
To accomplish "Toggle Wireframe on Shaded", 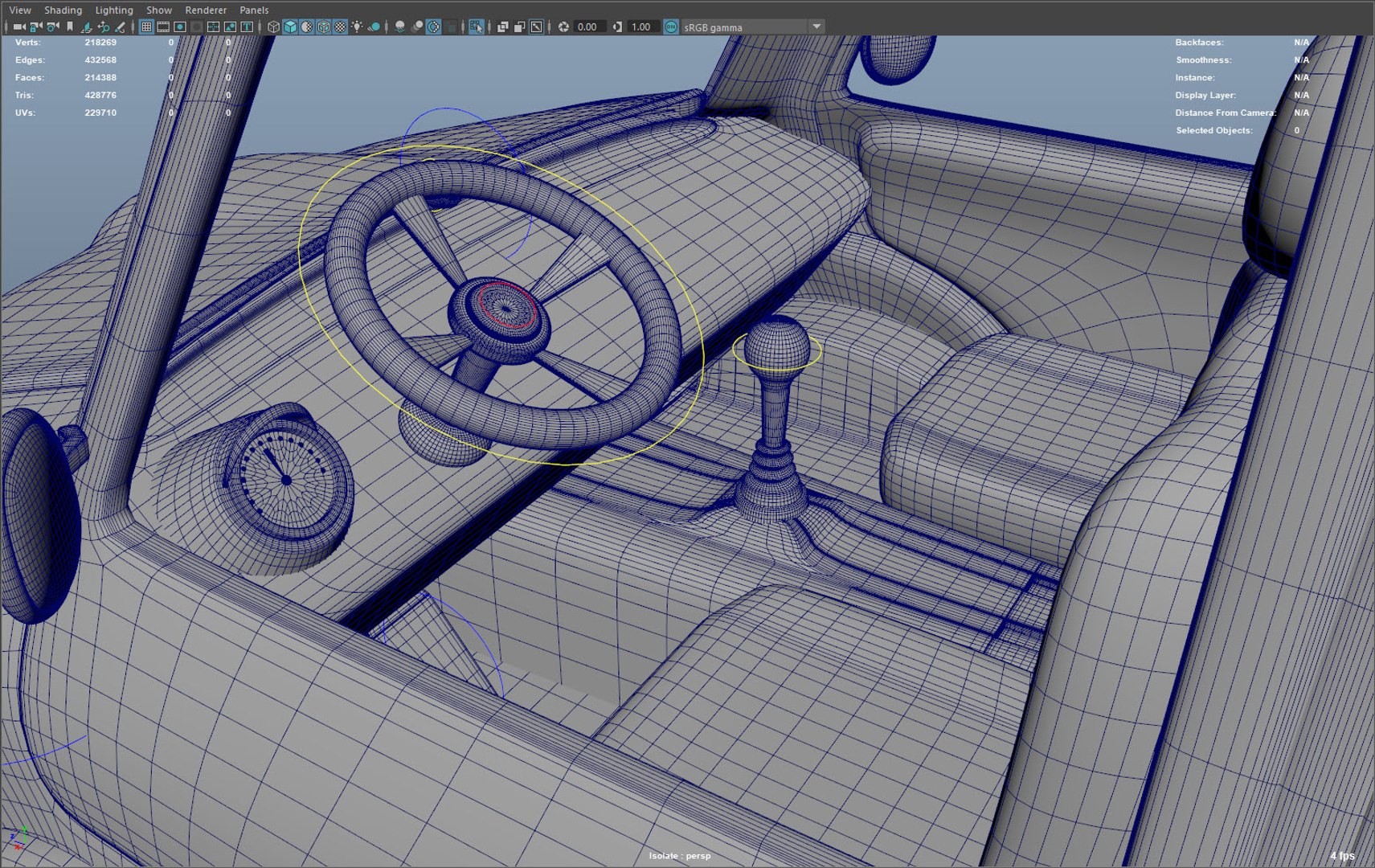I will [x=324, y=27].
